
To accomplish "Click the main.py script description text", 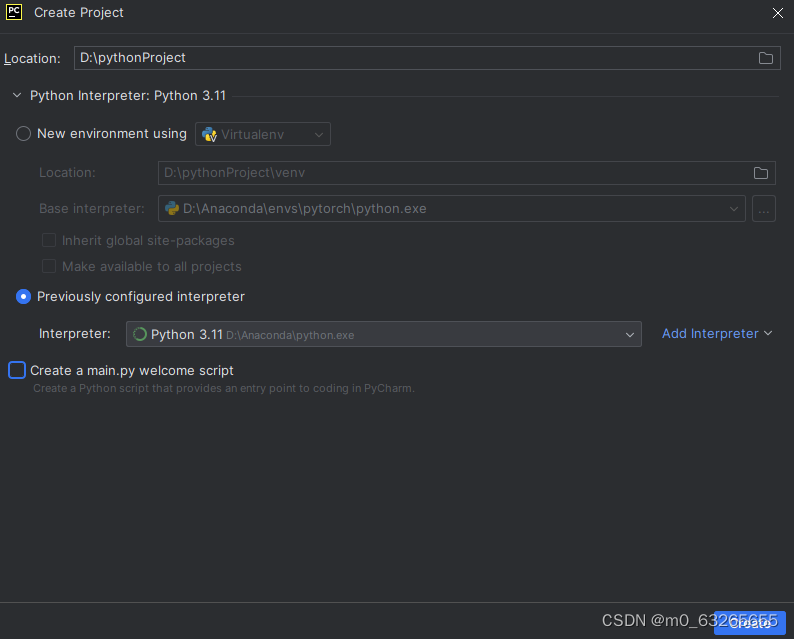I will point(224,388).
